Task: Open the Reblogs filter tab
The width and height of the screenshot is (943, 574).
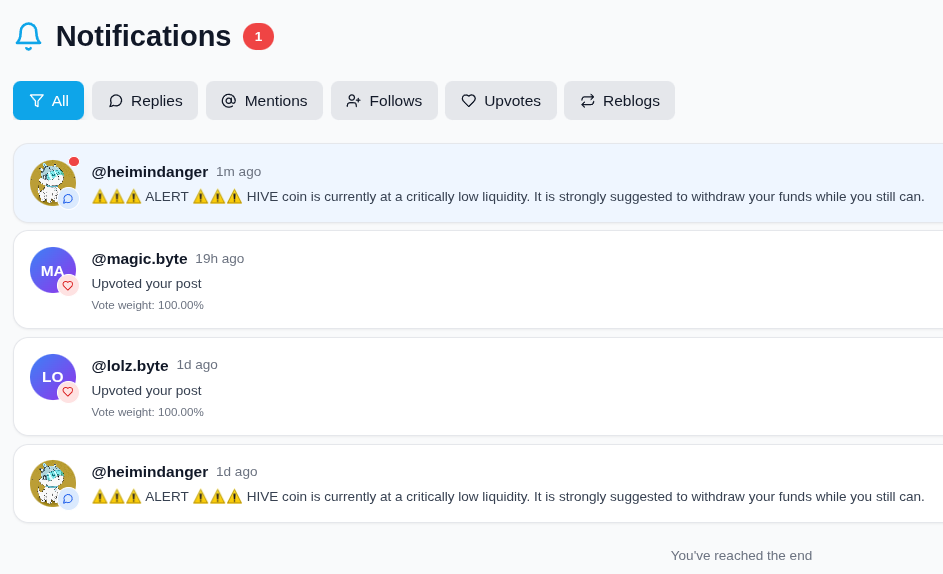Action: coord(619,101)
